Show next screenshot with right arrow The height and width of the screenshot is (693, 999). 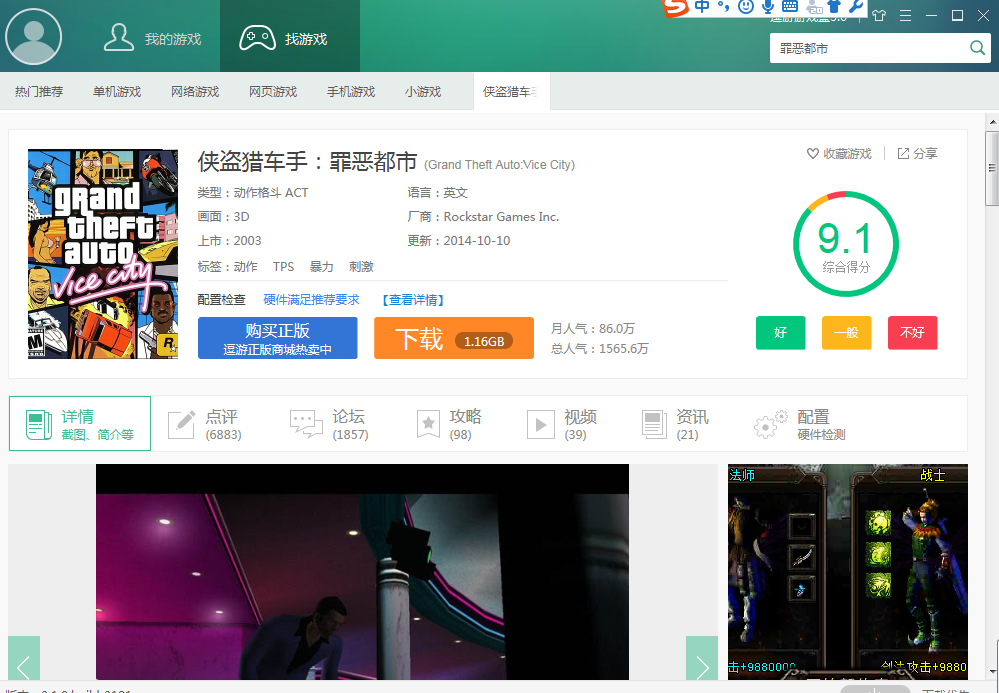click(x=701, y=664)
